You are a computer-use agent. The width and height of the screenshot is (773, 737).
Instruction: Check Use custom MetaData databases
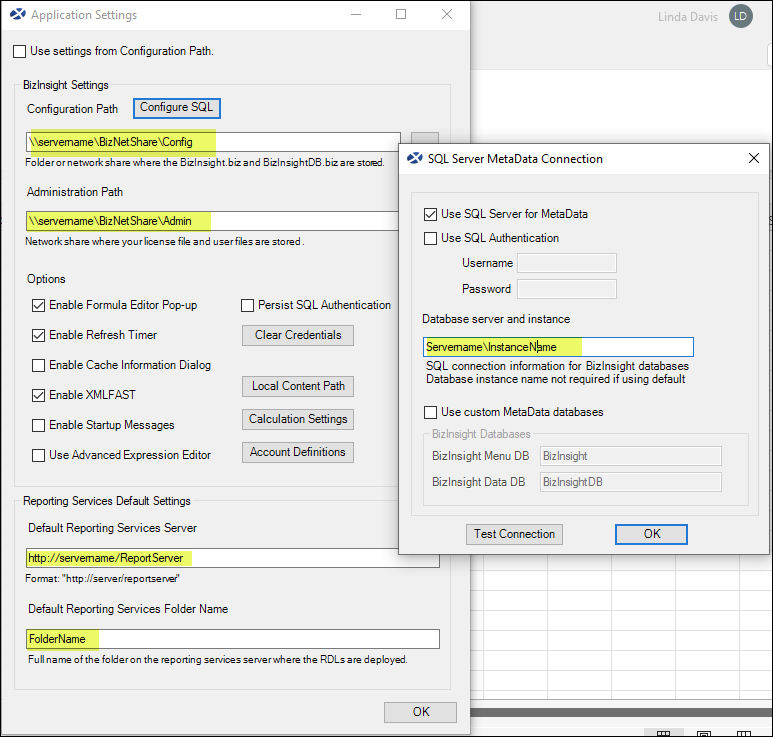430,412
